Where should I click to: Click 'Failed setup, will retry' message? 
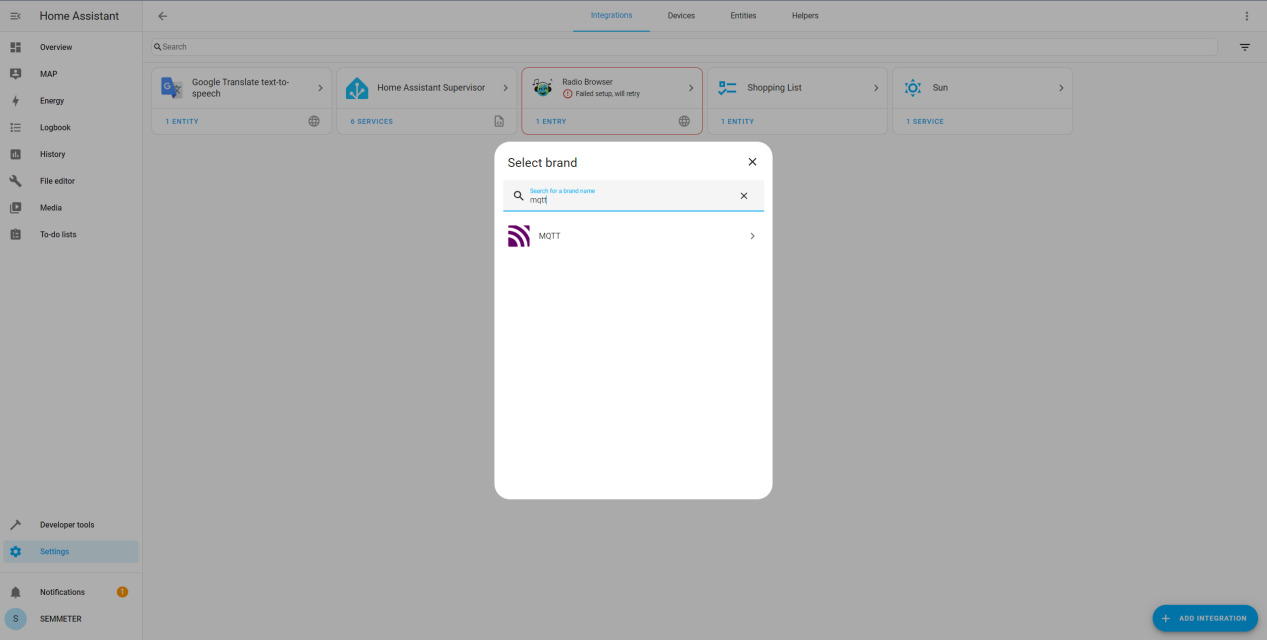tap(607, 93)
